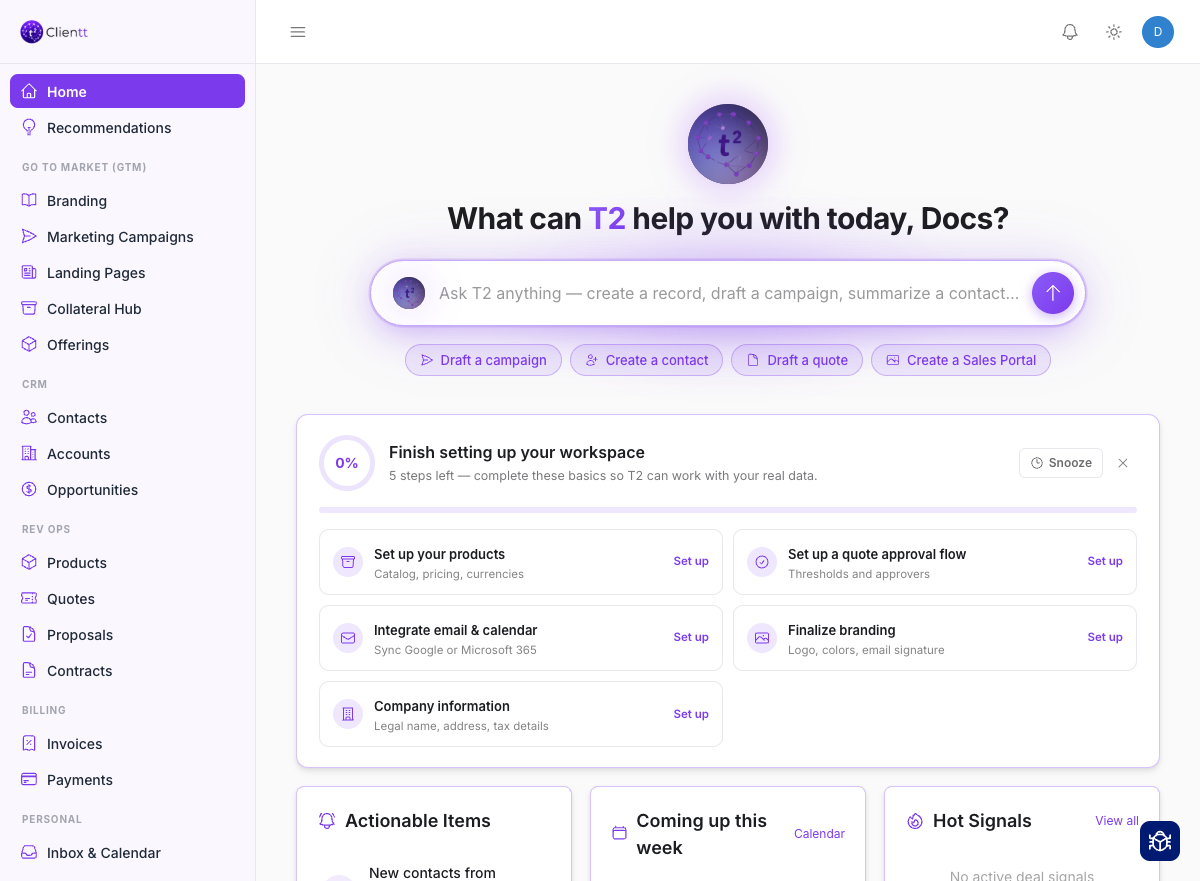Screen dimensions: 1200x881
Task: Click the Create a contact chip
Action: (x=646, y=360)
